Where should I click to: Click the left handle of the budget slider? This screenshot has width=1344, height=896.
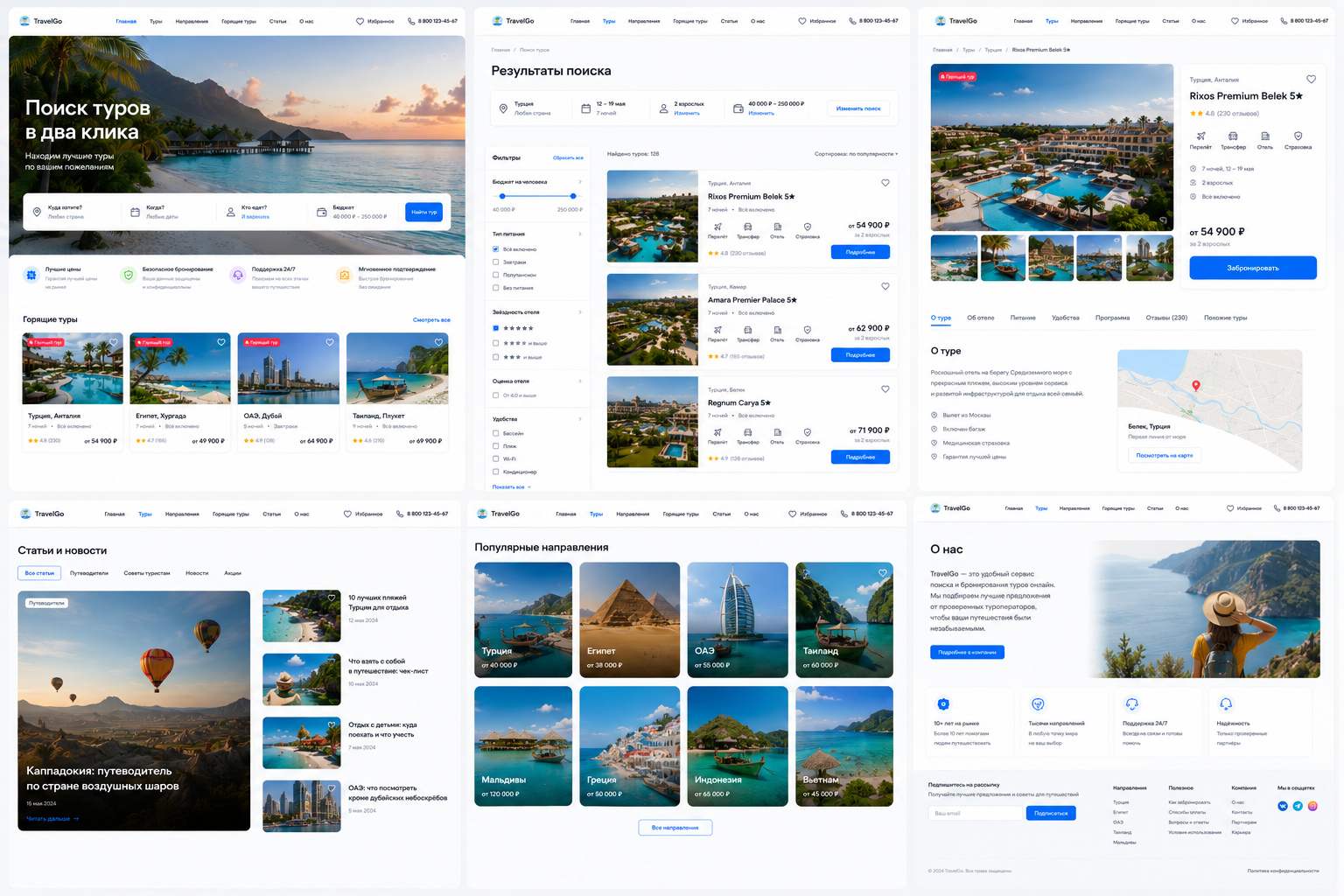502,196
